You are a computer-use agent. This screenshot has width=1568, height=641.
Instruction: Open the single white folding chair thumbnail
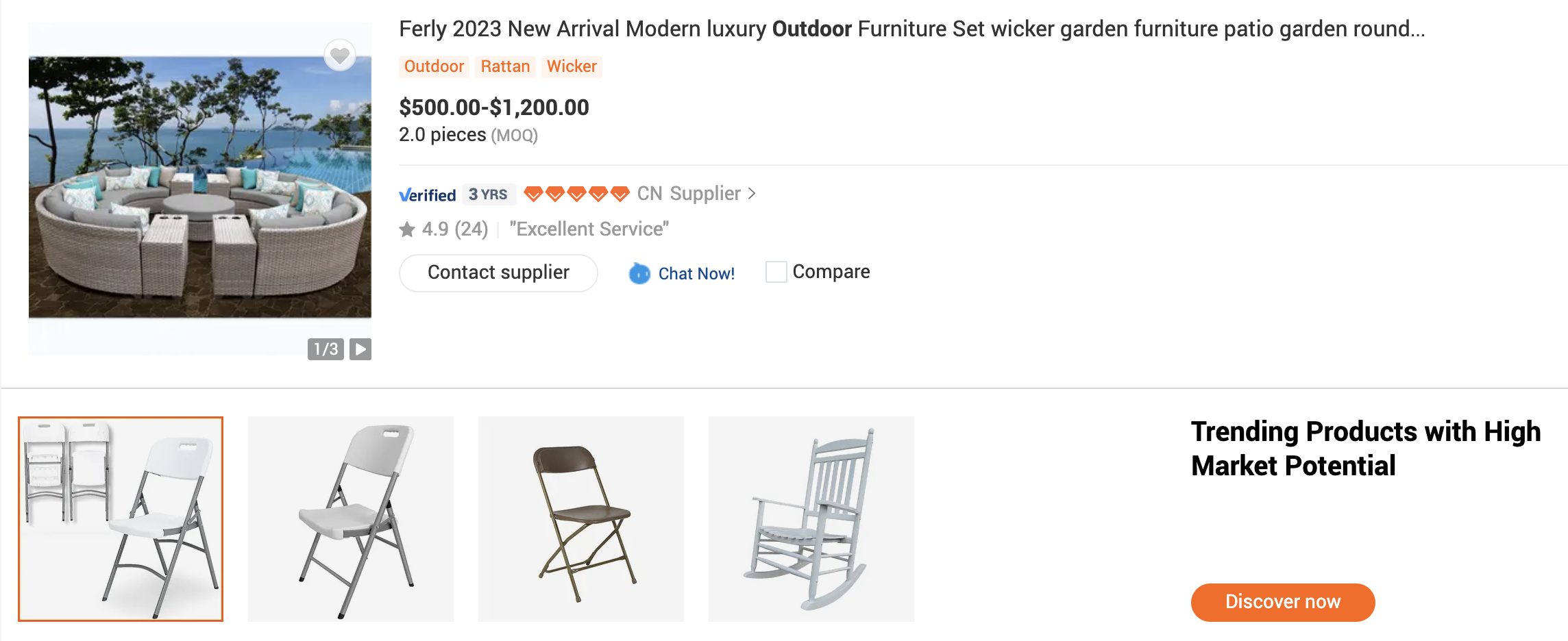351,519
